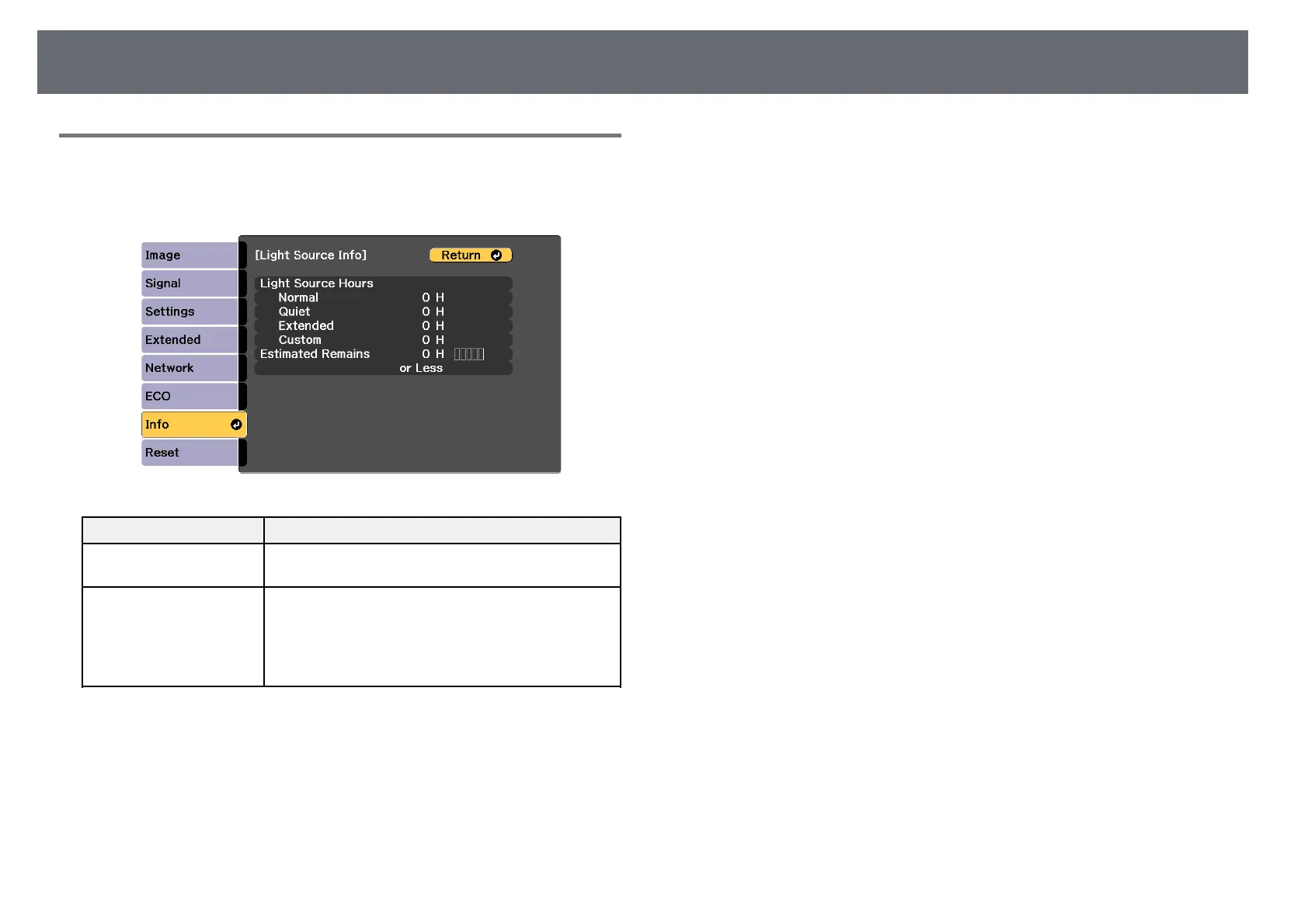Screen dimensions: 1308x924
Task: Click the enter icon on Info tab
Action: [236, 425]
